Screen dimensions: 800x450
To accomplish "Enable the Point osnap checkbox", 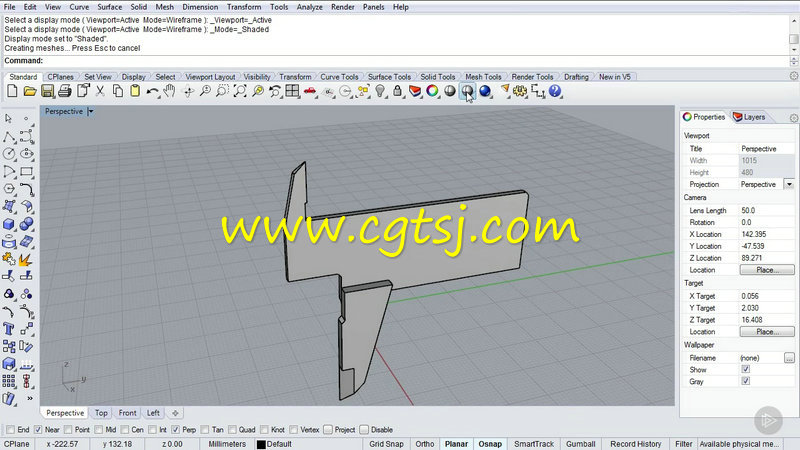I will pos(68,430).
